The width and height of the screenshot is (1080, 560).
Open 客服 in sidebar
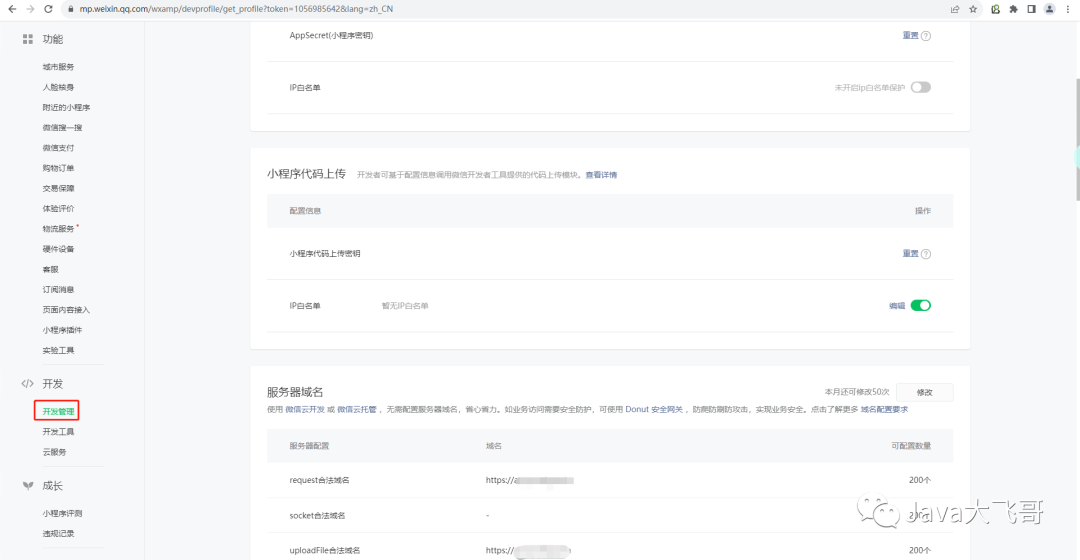[50, 269]
